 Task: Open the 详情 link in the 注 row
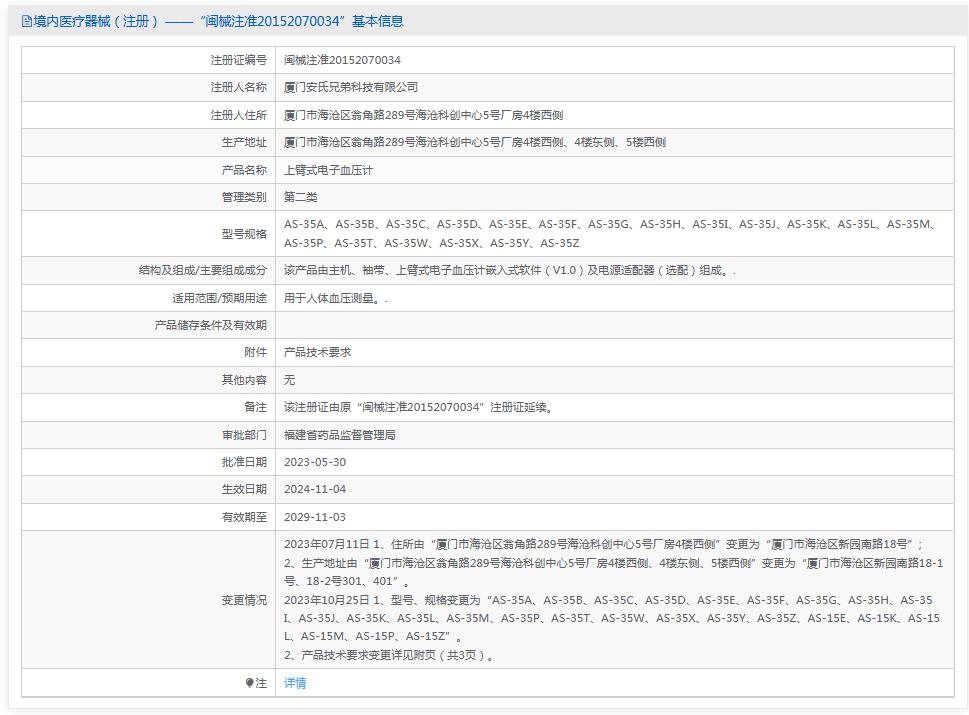[x=295, y=683]
